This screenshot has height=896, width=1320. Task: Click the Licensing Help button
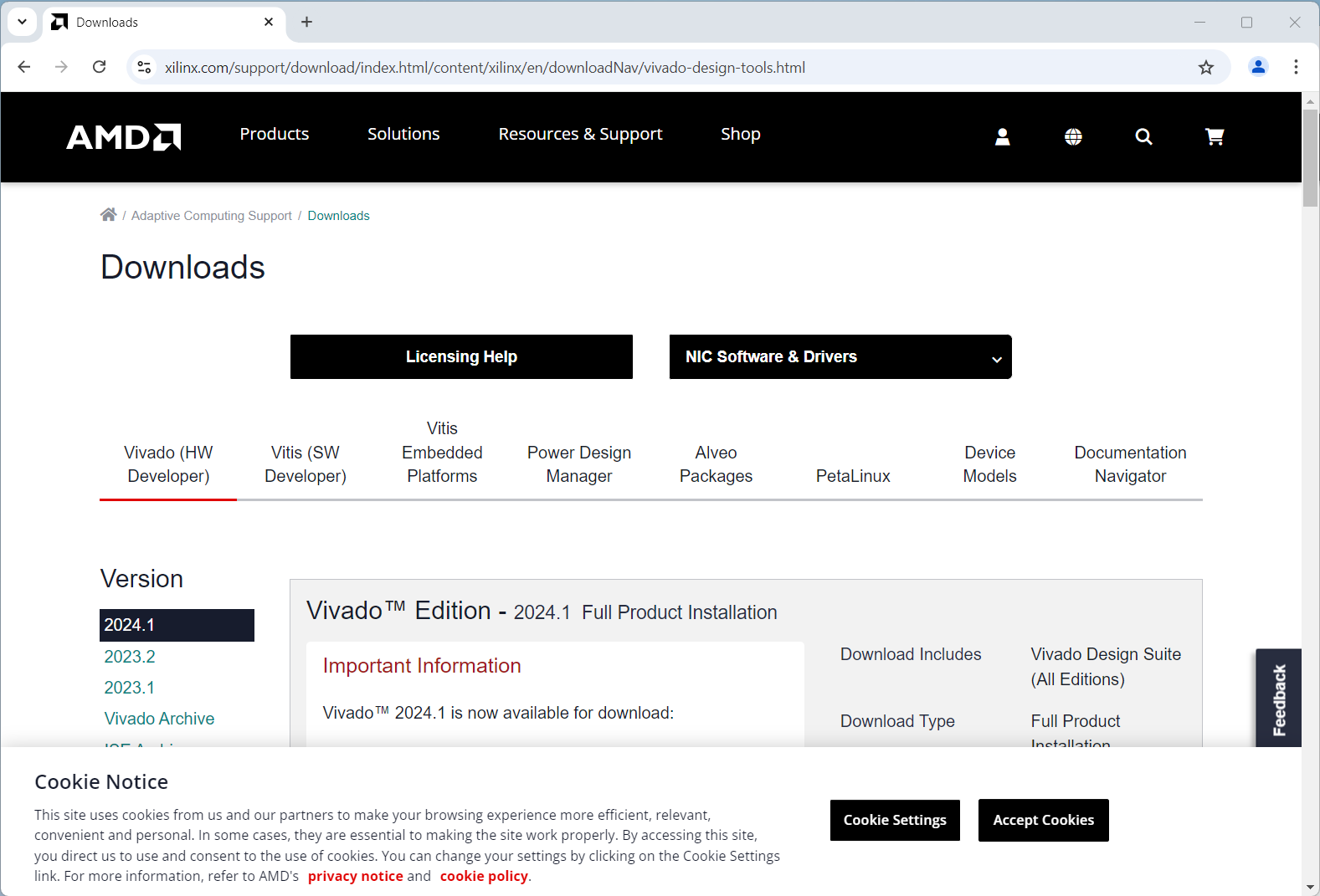461,357
